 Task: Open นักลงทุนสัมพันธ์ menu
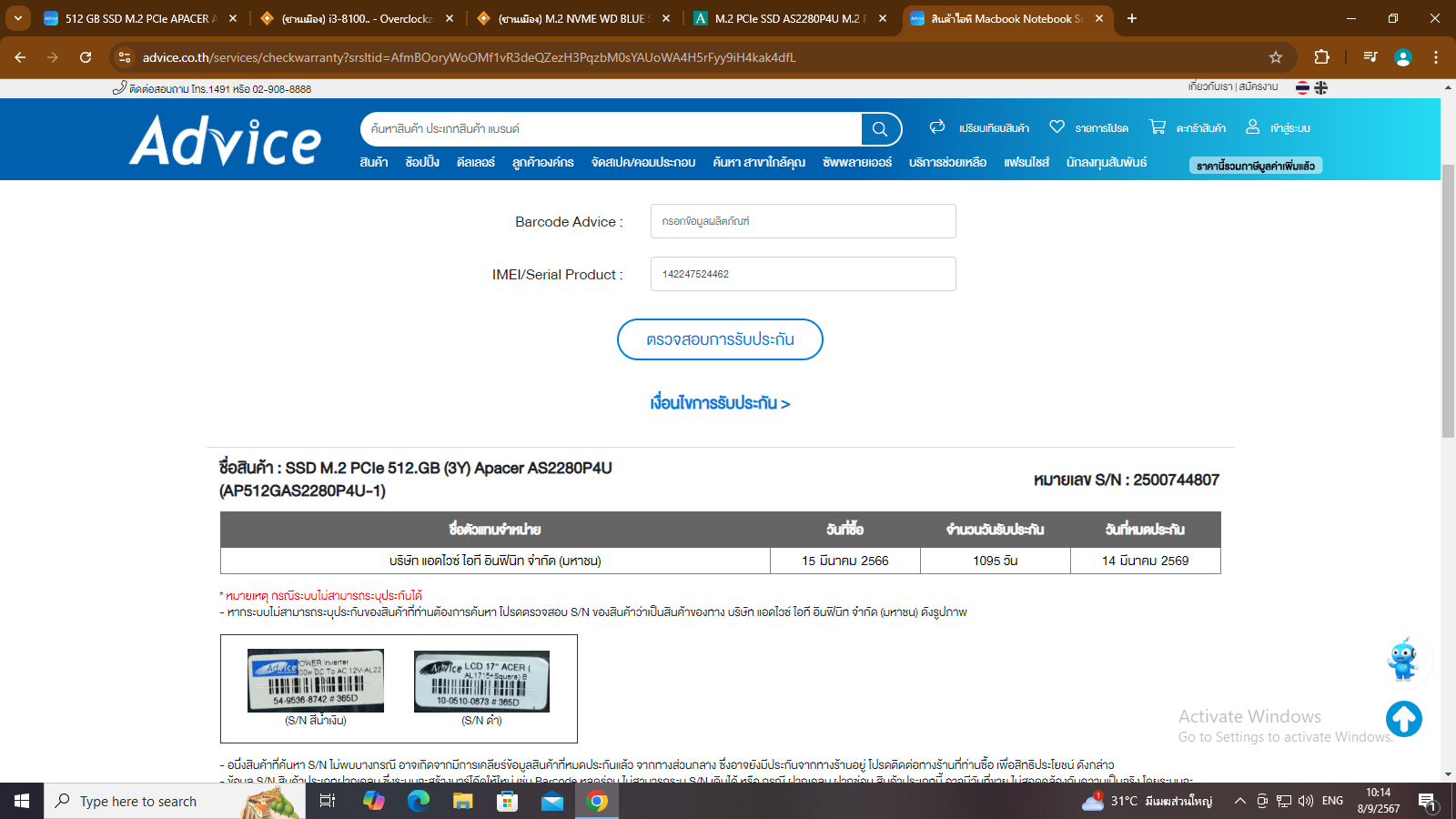point(1107,162)
